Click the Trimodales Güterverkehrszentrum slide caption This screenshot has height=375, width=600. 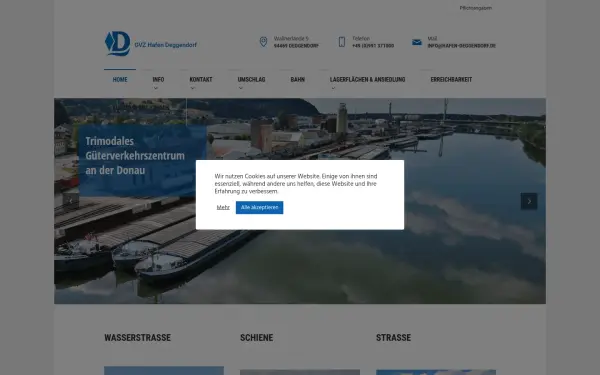[135, 155]
